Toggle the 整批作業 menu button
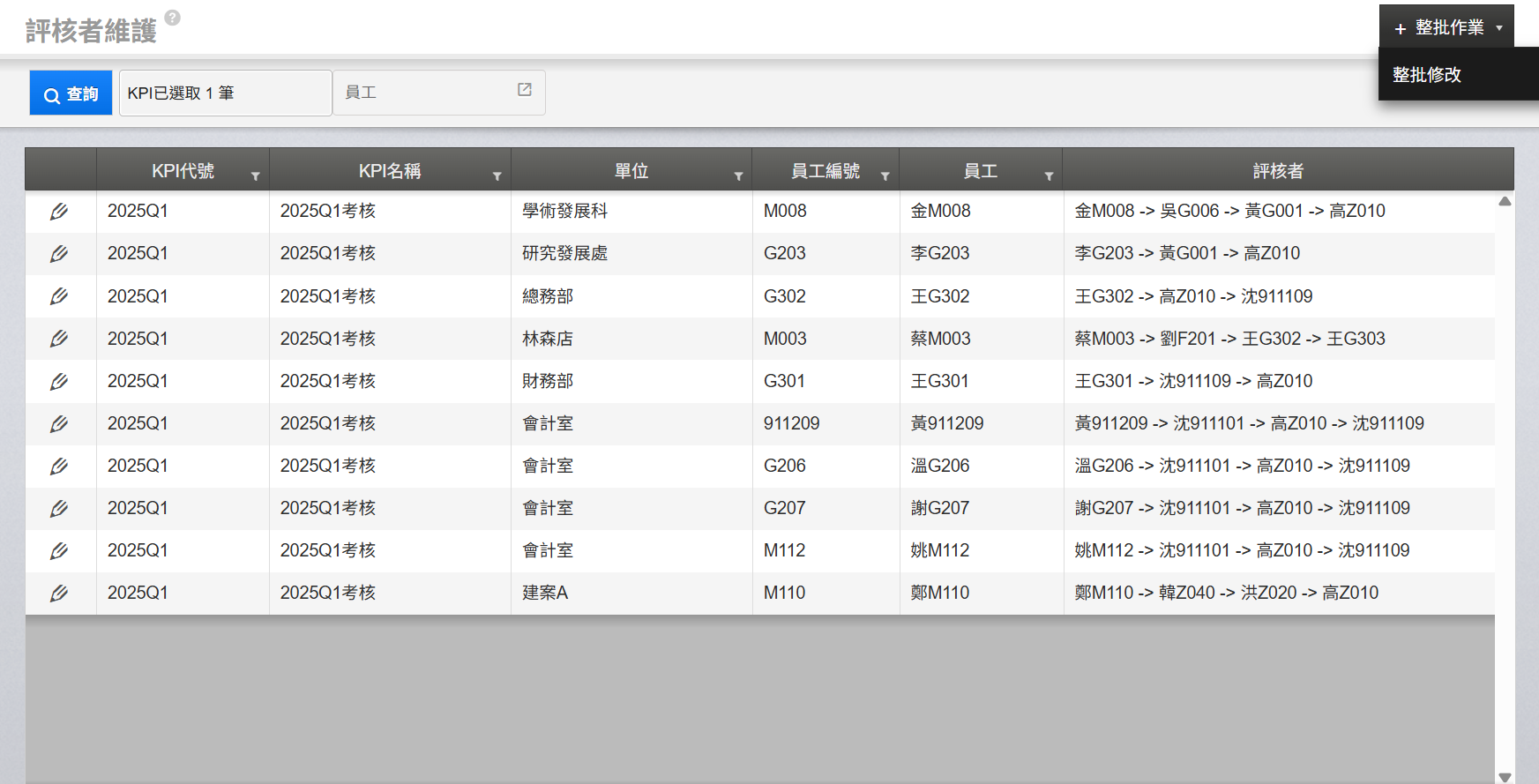1539x784 pixels. [x=1446, y=27]
